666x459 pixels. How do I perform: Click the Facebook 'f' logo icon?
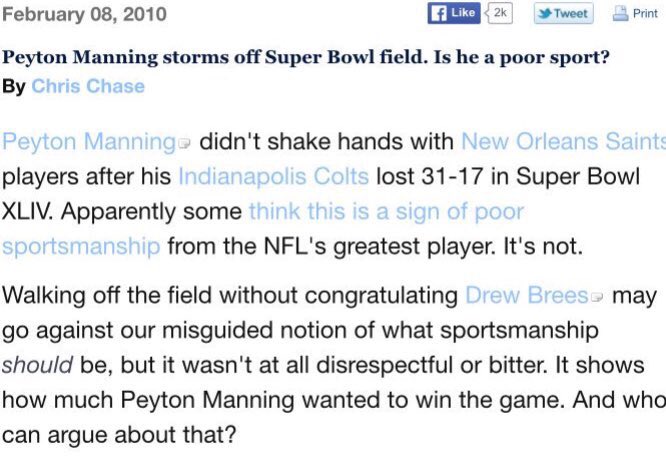coord(438,14)
